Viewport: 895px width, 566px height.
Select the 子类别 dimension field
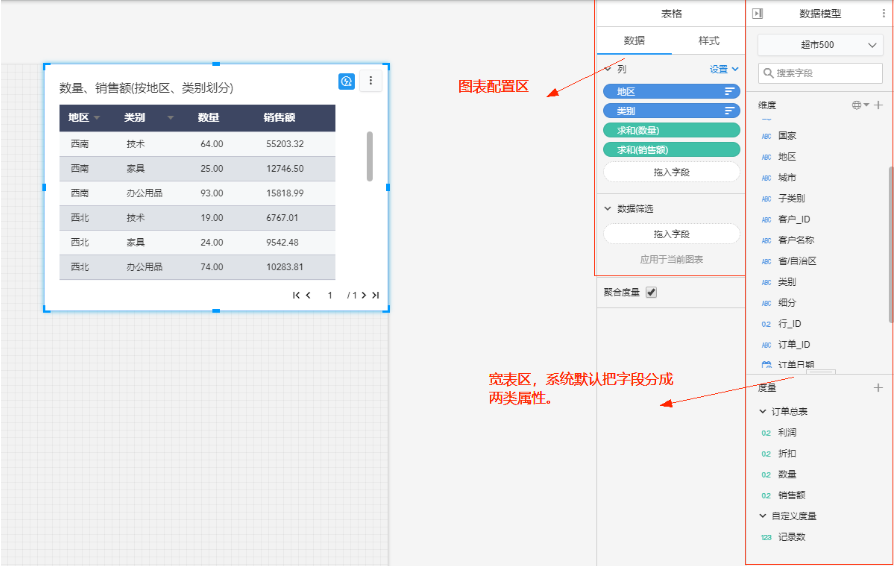(x=792, y=199)
